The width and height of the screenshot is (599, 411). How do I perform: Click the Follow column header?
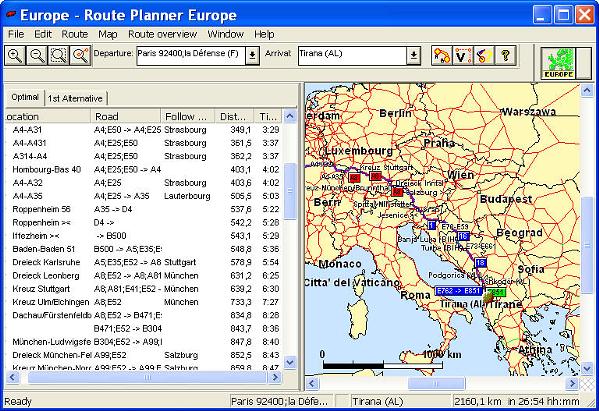(x=187, y=116)
